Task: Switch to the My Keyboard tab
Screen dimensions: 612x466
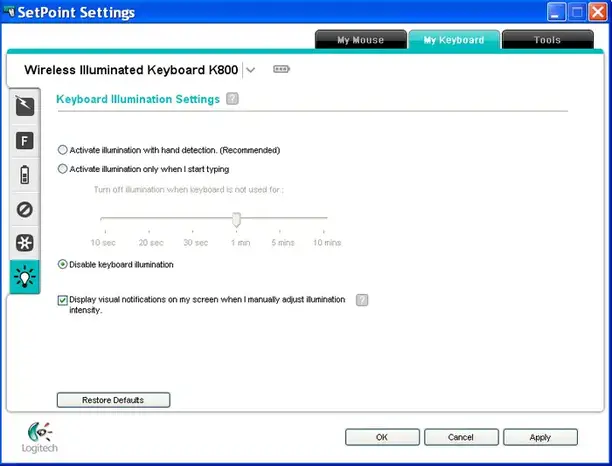Action: 454,40
